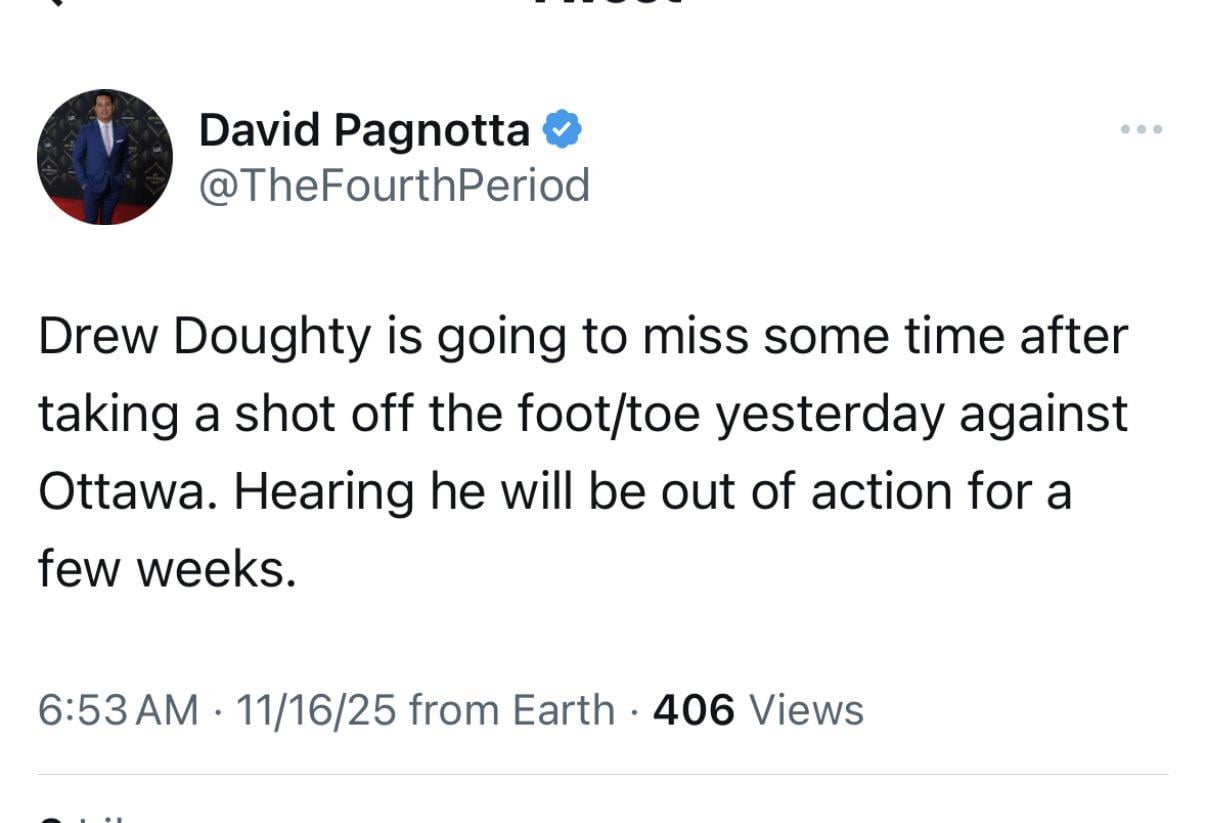Click David Pagnotta's profile avatar
The width and height of the screenshot is (1206, 823).
coord(104,157)
